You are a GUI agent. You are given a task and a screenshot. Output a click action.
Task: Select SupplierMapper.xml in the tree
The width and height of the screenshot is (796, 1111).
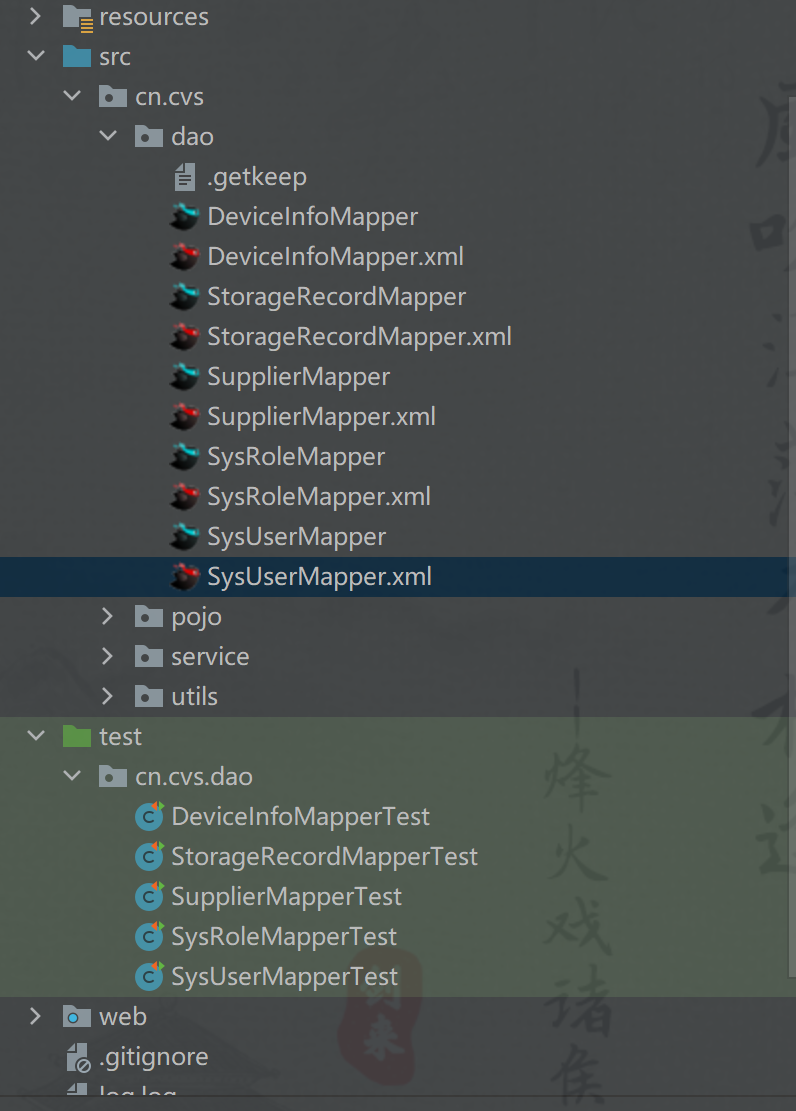point(321,417)
